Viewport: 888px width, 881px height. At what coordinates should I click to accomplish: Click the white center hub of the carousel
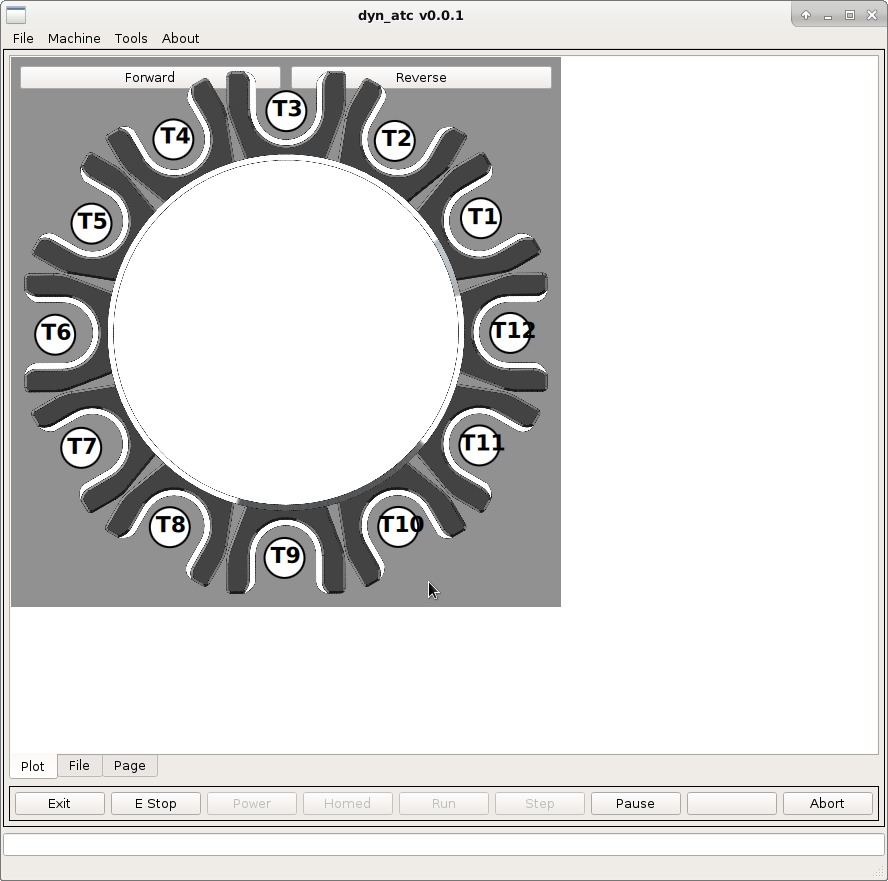coord(286,332)
